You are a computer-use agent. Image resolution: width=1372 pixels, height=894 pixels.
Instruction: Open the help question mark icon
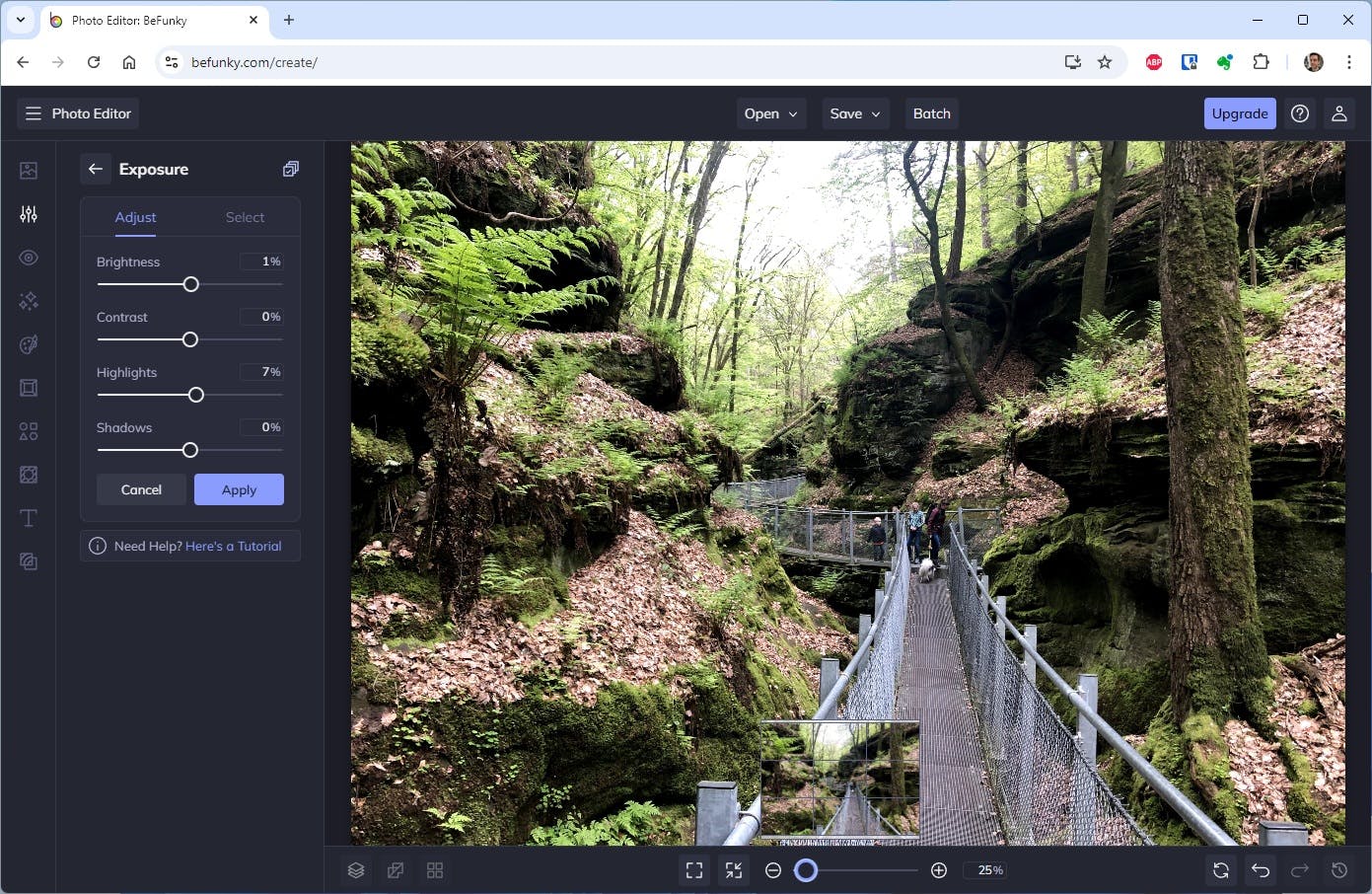(1300, 113)
